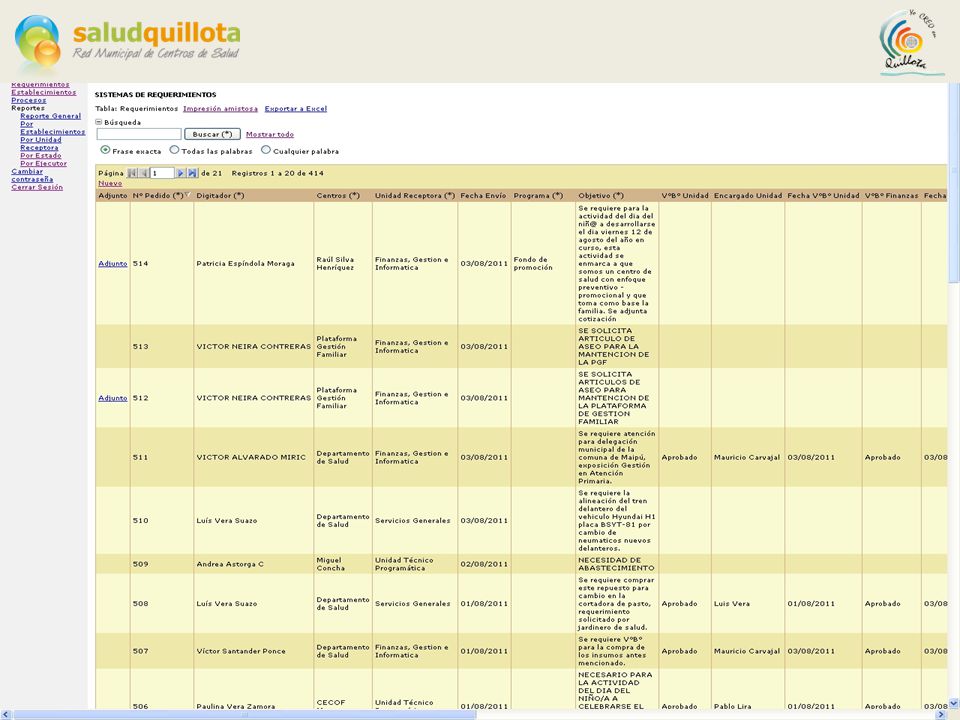Click Luis Vera encargado cell in row 508
The image size is (960, 720).
click(x=732, y=604)
